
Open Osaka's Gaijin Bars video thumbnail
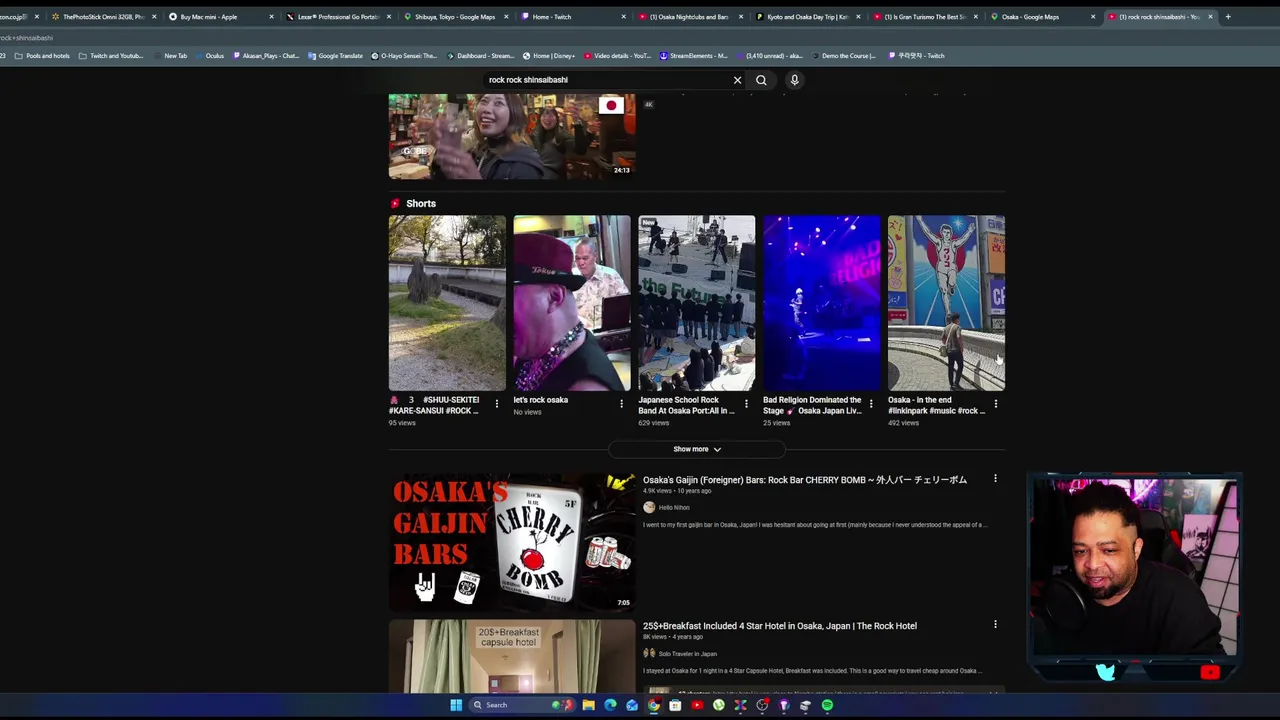512,541
